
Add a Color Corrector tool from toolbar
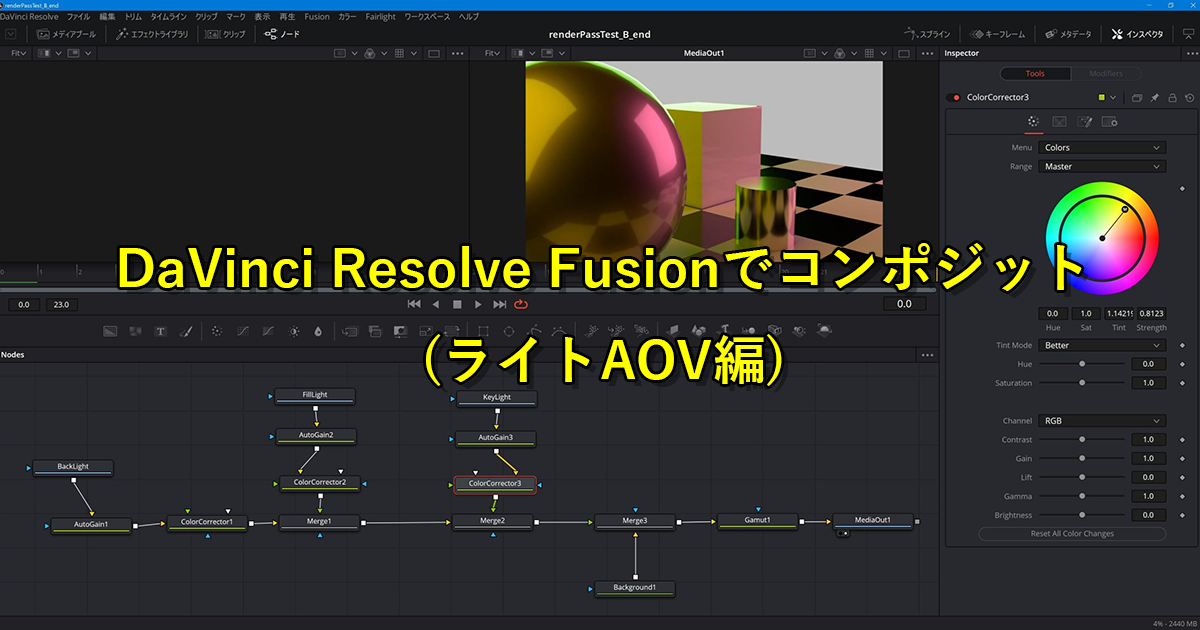(217, 330)
